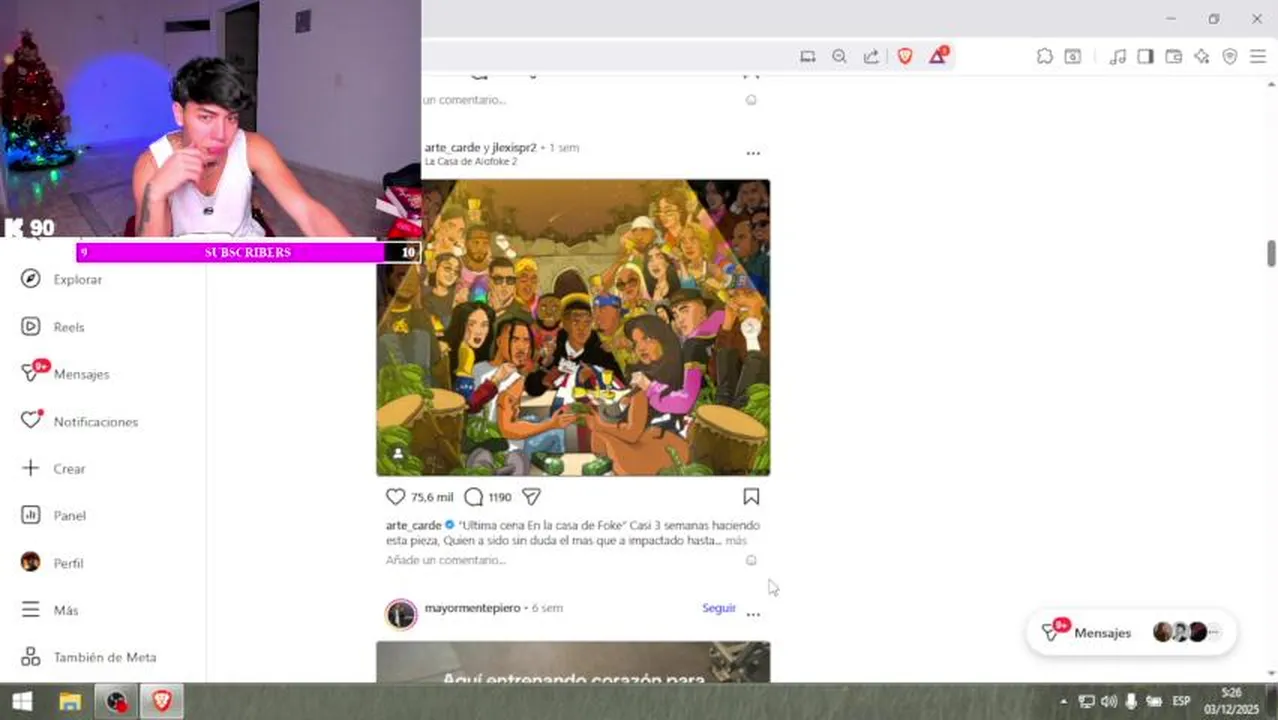Click Crear plus icon in sidebar
The image size is (1278, 720).
(x=31, y=468)
